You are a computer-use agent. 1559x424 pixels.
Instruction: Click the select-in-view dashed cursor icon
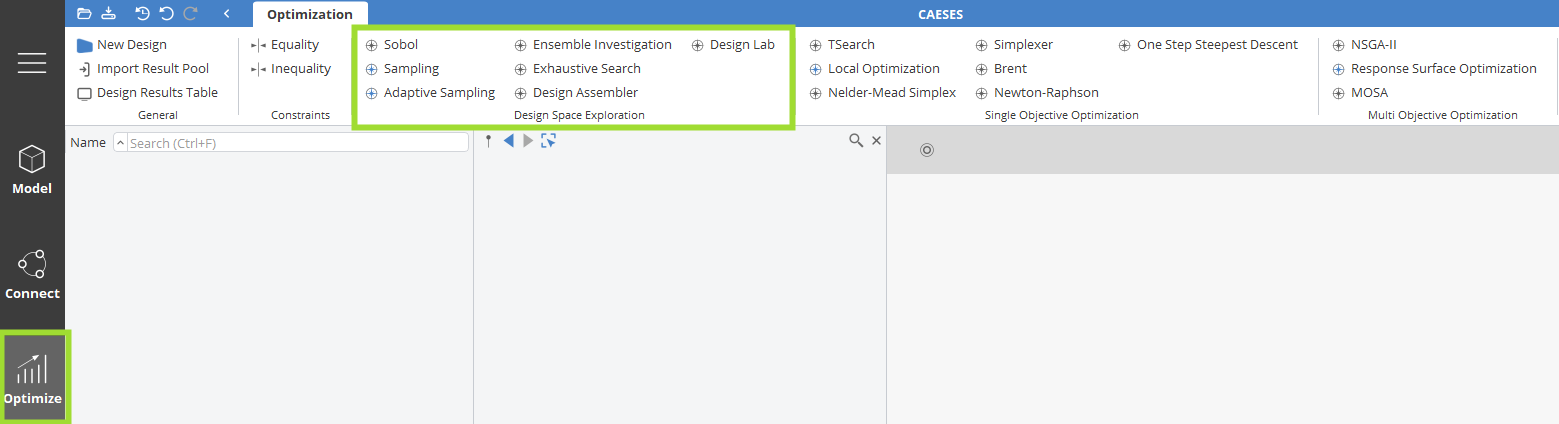(x=548, y=141)
